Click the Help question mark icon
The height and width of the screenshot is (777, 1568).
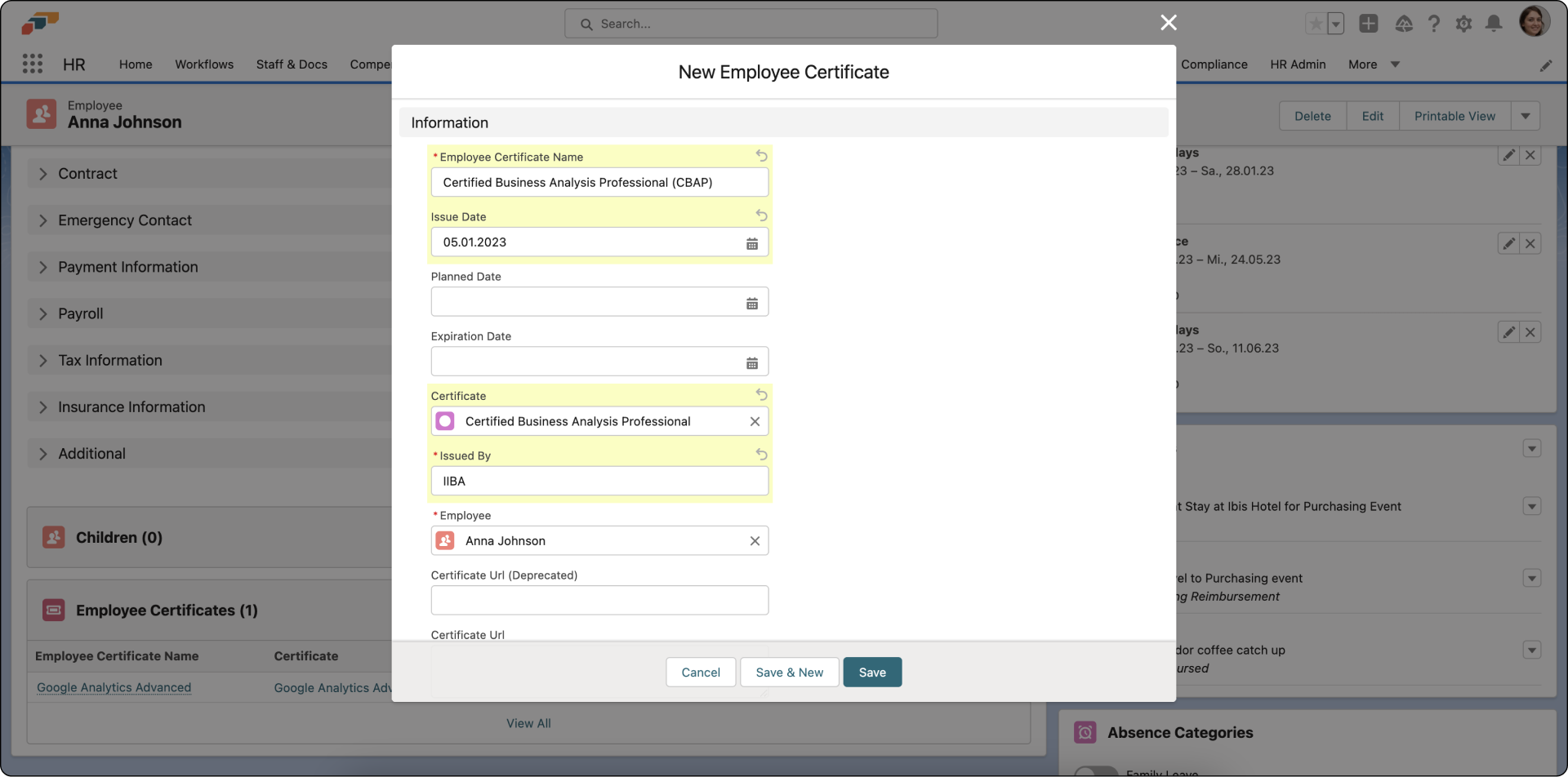click(x=1434, y=24)
